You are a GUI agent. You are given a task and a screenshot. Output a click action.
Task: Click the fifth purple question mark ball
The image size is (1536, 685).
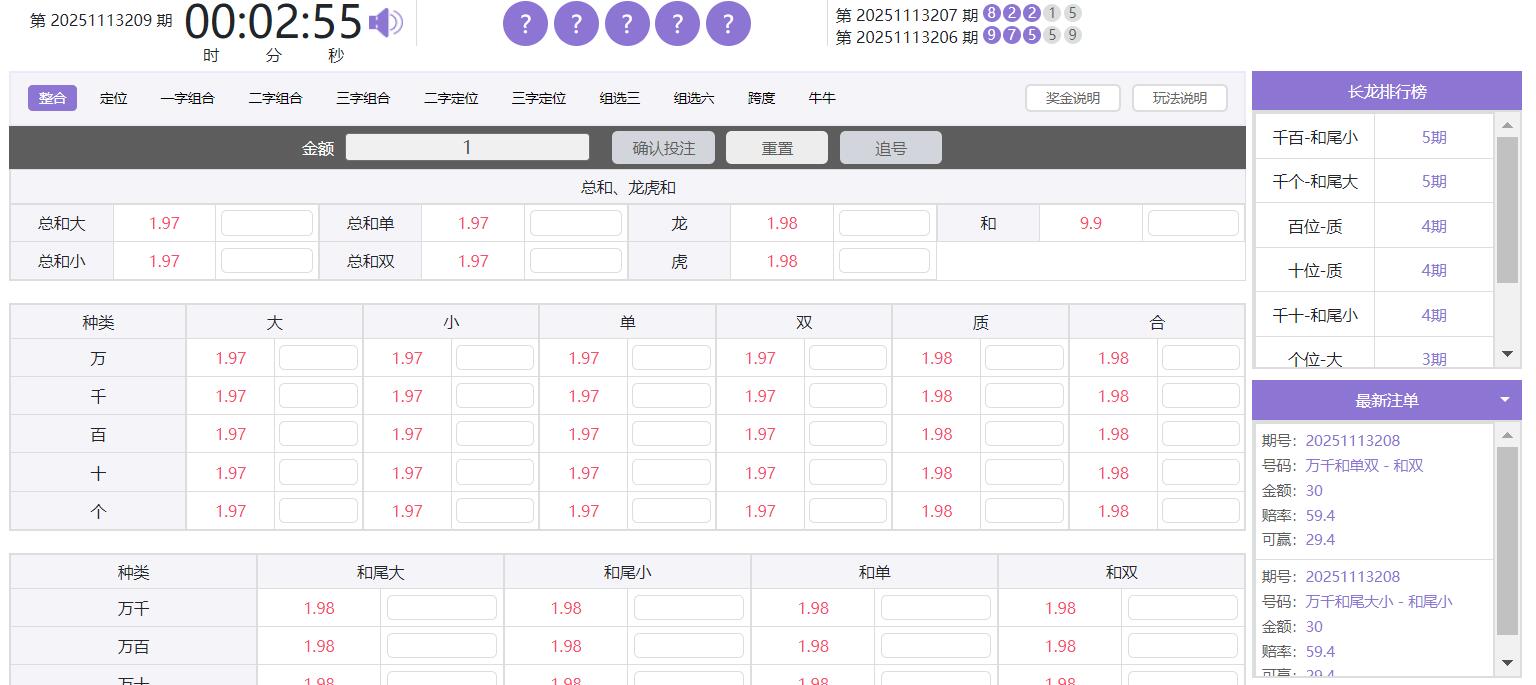tap(728, 24)
